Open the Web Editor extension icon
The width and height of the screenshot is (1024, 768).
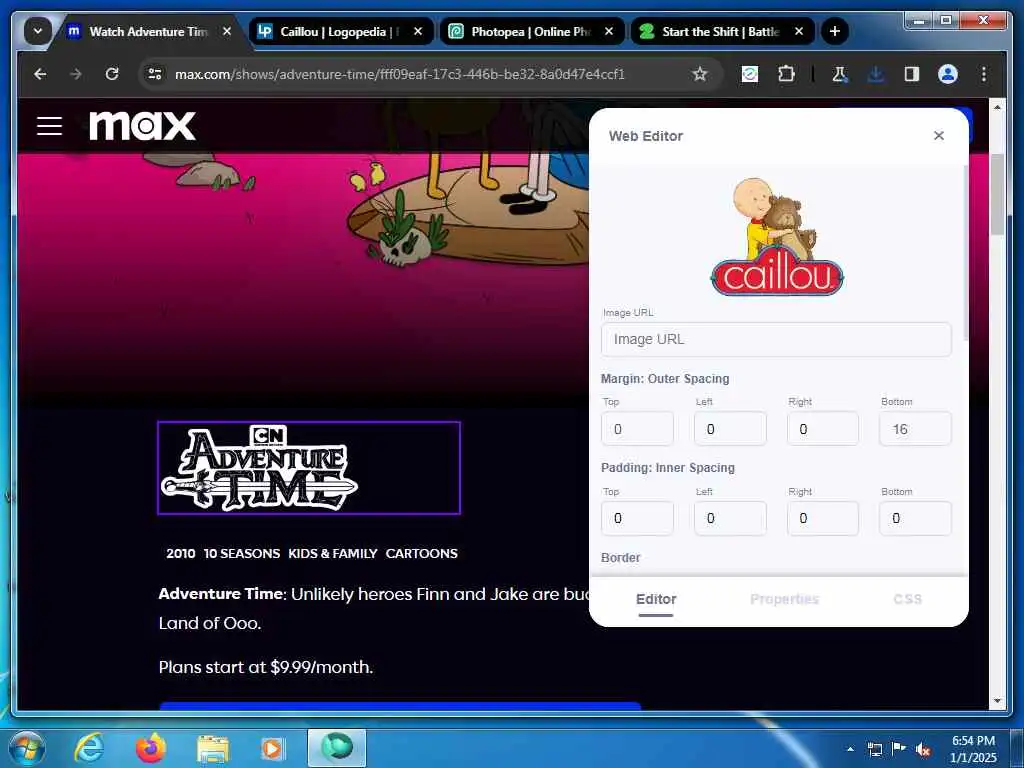click(x=750, y=74)
